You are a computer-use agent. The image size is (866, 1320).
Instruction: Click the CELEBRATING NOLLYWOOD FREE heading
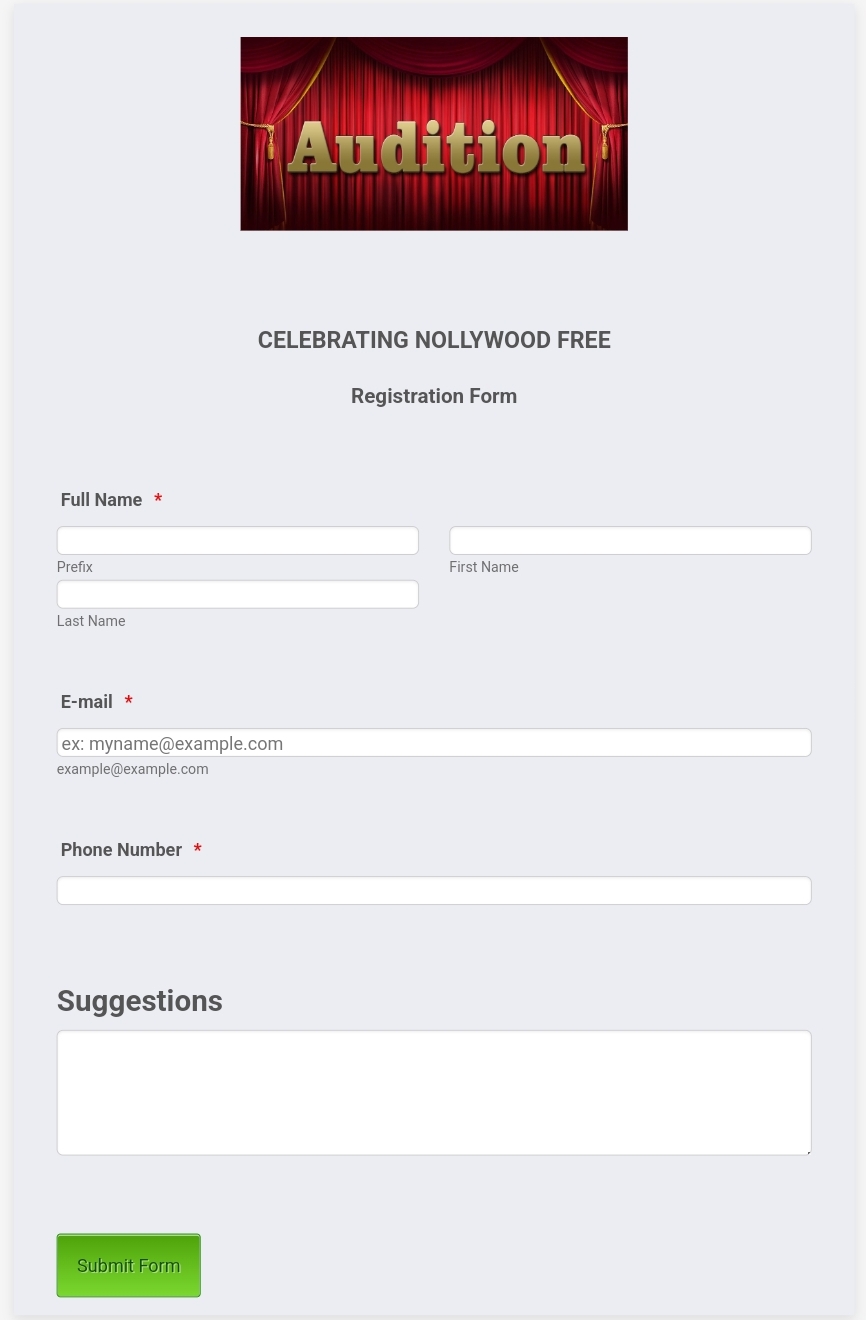(434, 340)
